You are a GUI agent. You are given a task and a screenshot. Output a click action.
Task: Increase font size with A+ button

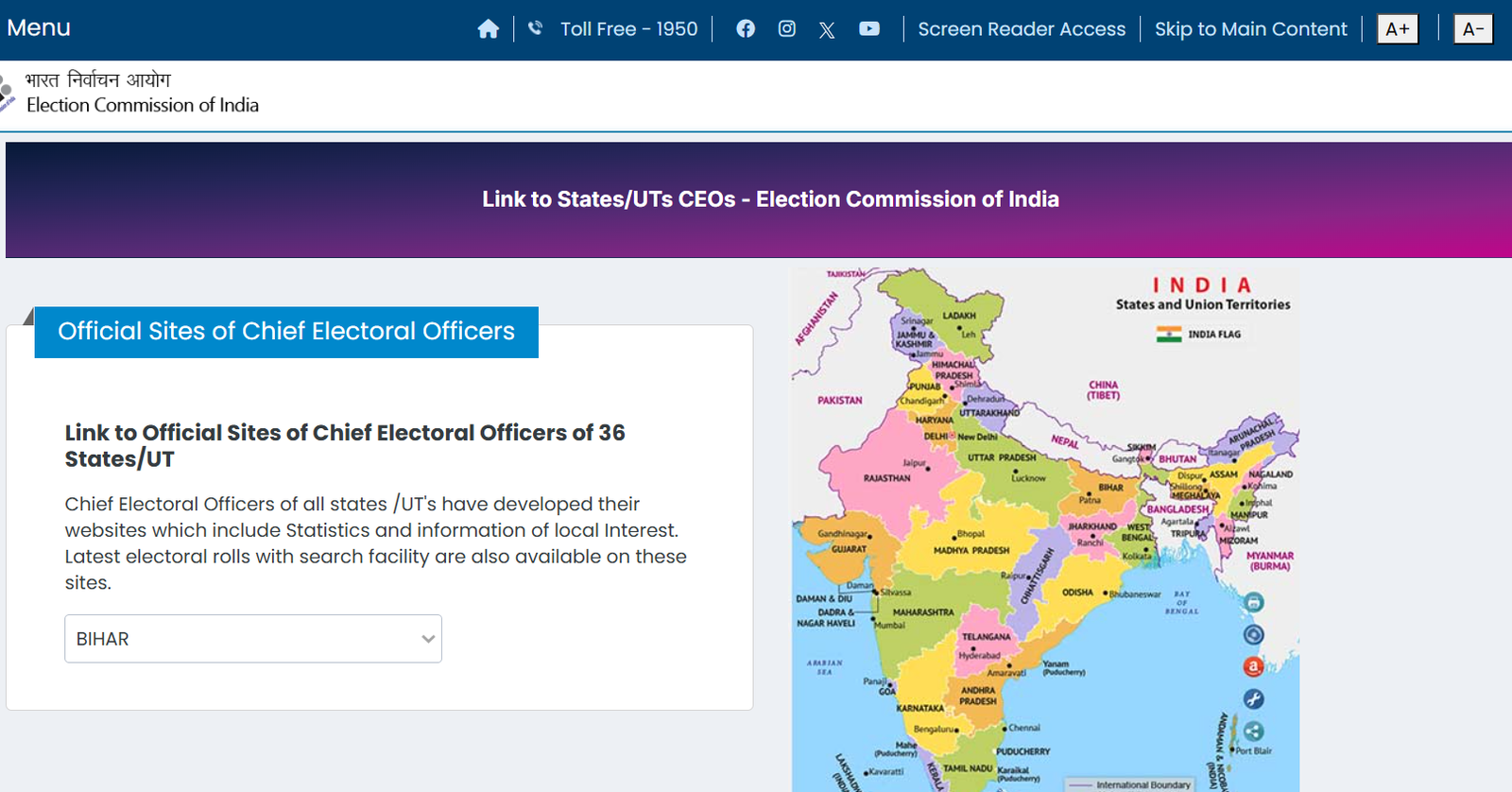click(1398, 29)
